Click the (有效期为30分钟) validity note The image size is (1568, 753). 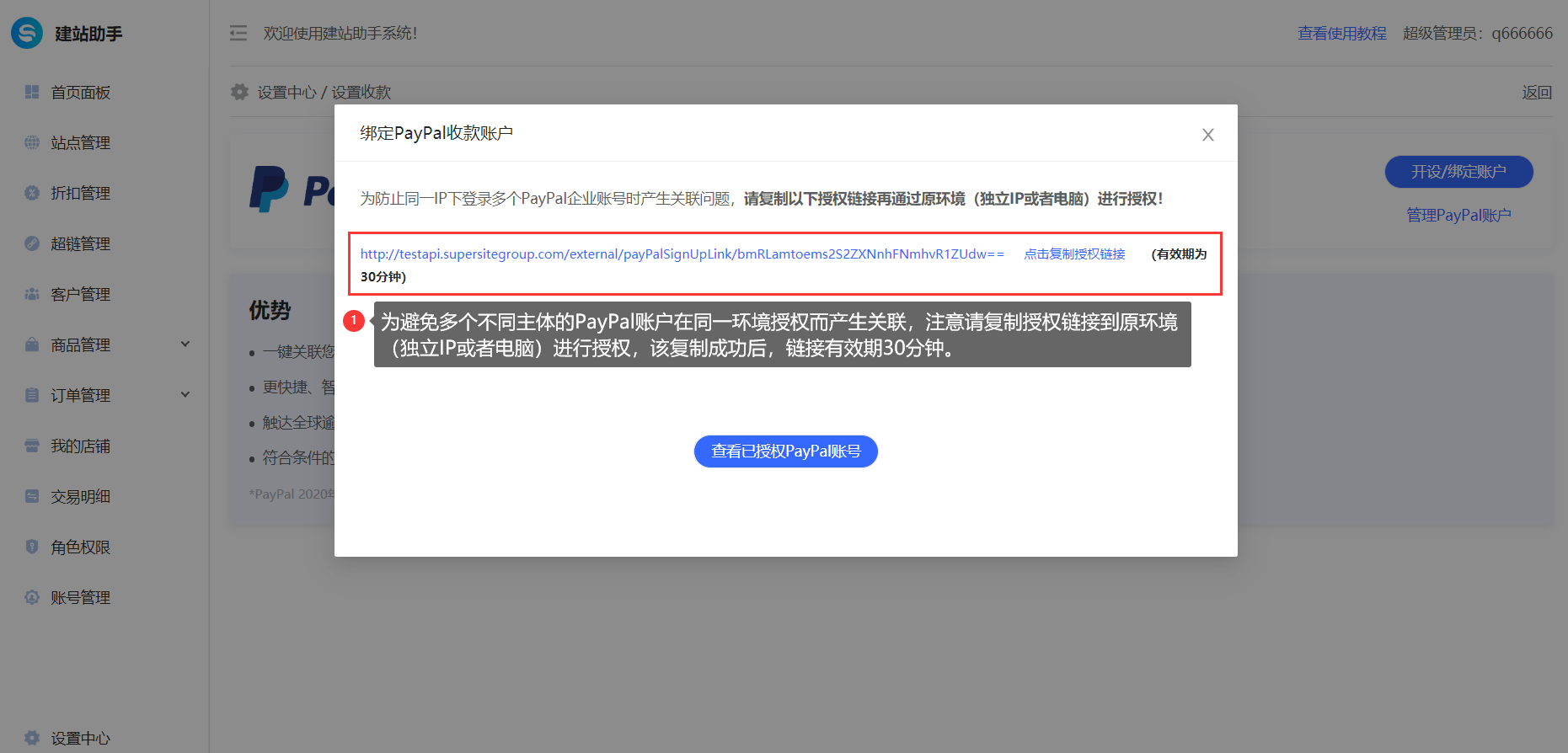pyautogui.click(x=784, y=264)
